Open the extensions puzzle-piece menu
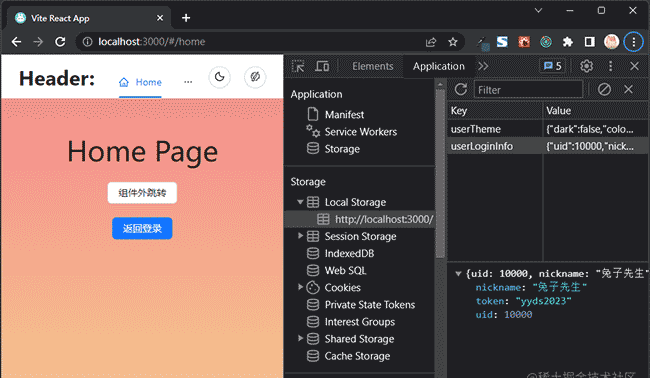 (x=568, y=42)
